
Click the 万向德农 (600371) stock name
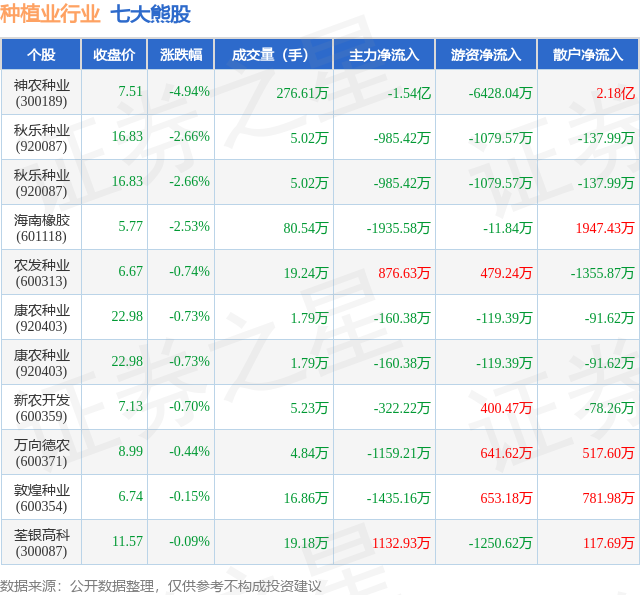pos(41,453)
